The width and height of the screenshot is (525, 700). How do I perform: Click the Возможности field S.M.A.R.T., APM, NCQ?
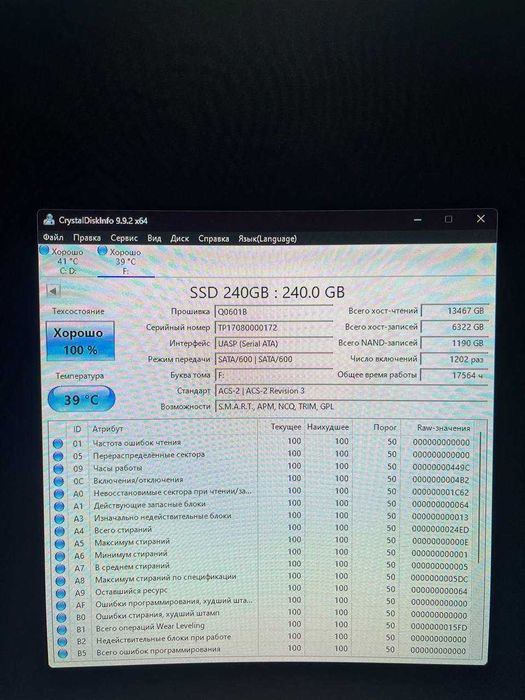point(350,406)
